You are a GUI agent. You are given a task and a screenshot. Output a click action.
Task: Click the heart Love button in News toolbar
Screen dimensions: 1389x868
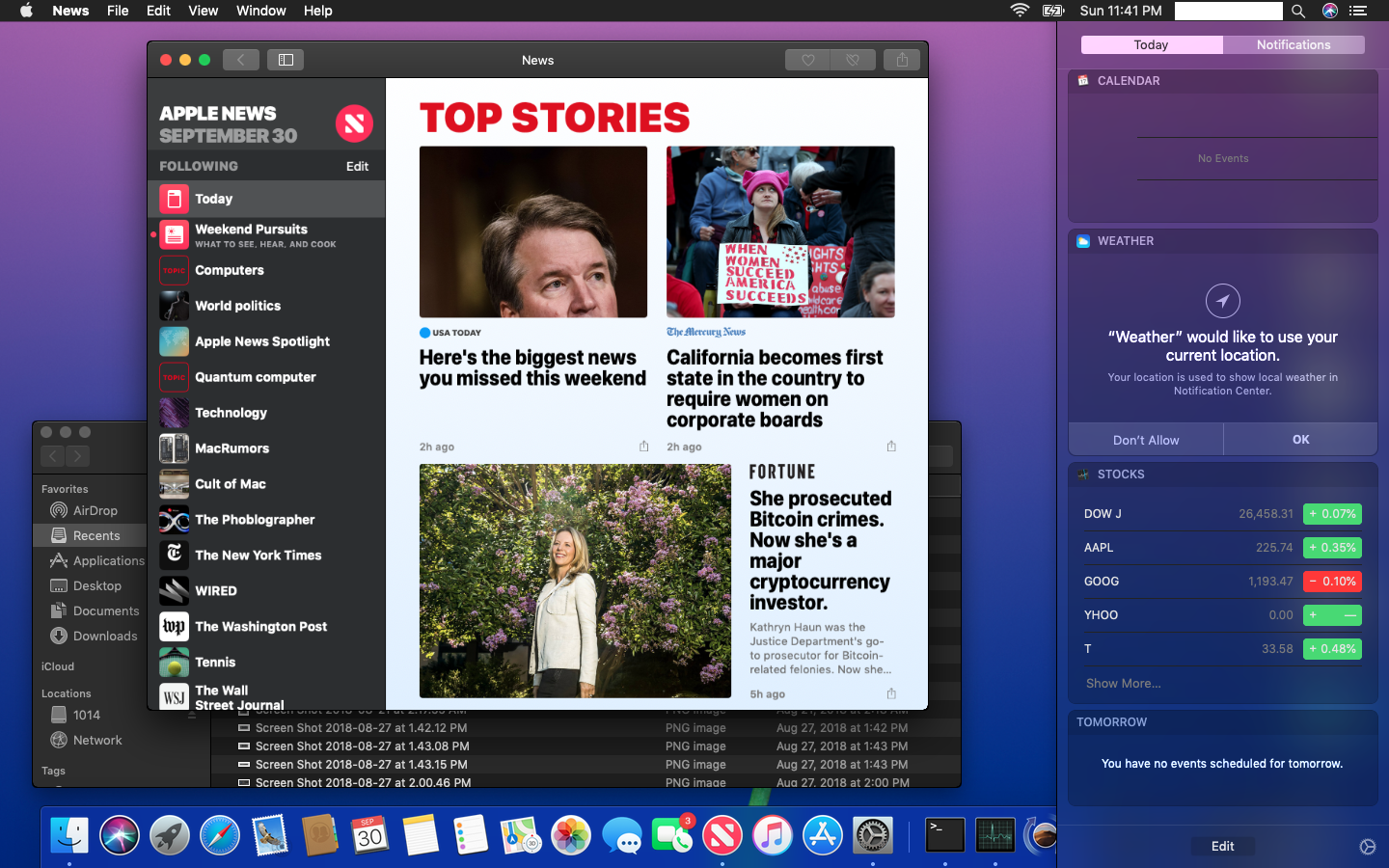tap(807, 60)
